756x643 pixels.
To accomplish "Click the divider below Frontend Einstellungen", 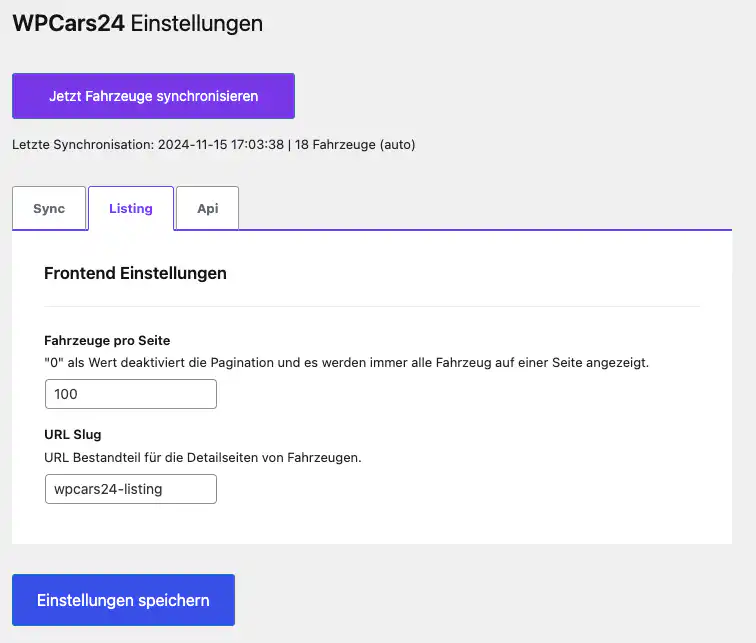I will (x=372, y=306).
